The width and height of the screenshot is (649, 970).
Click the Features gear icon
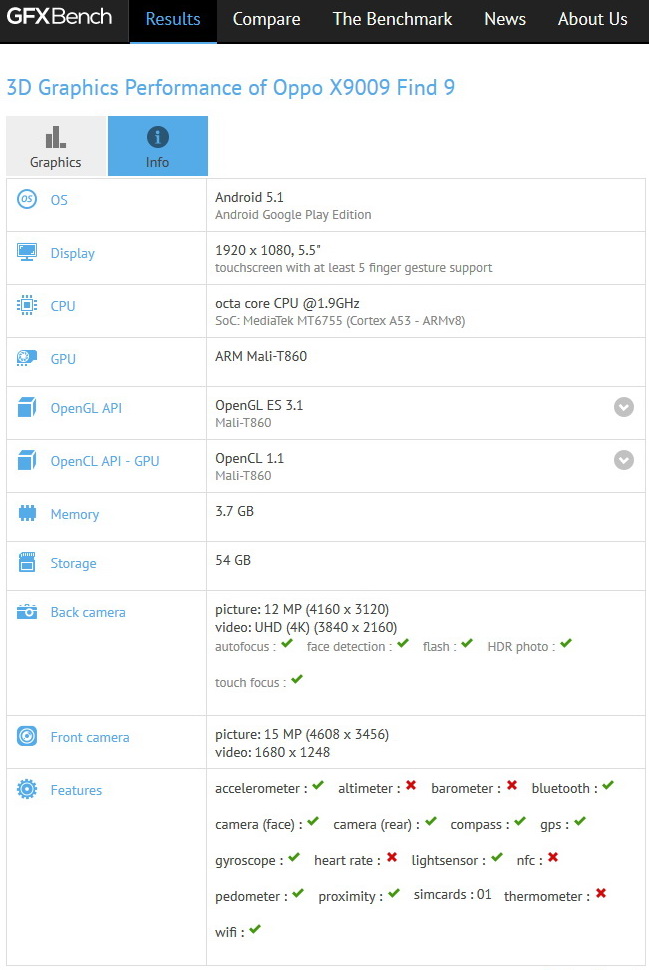tap(27, 789)
